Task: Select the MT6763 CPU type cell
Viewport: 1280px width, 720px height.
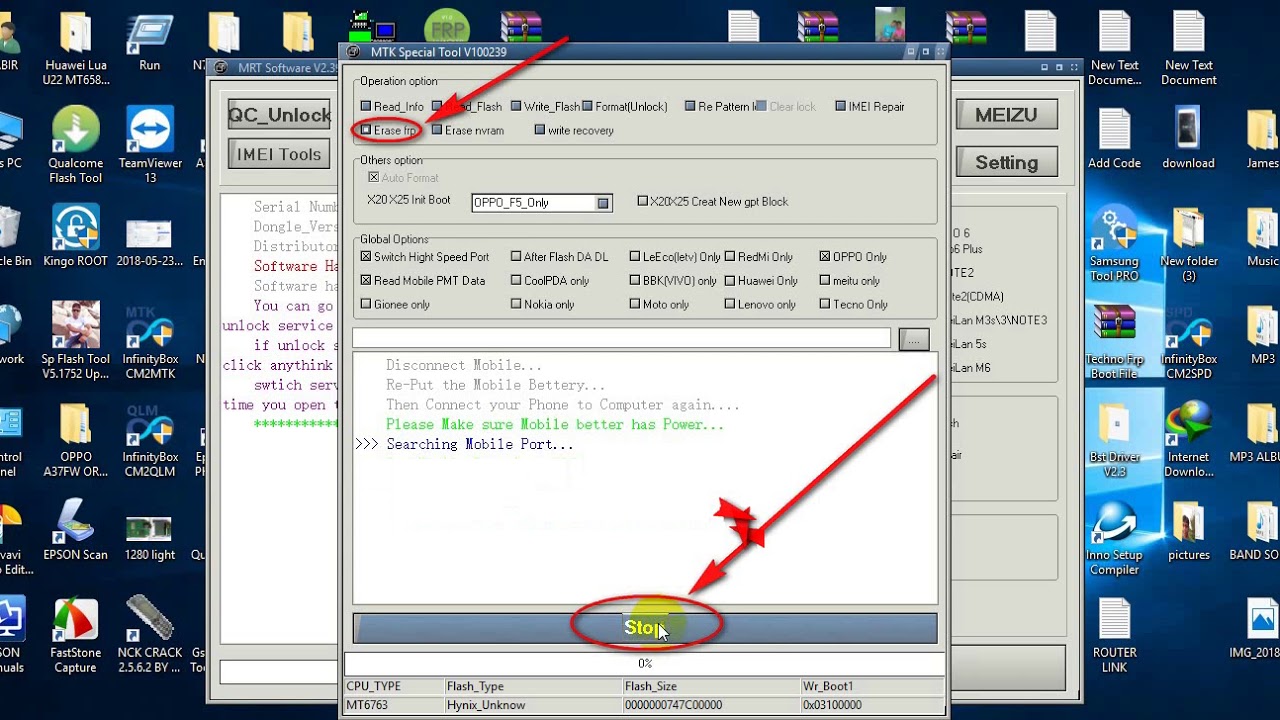Action: (394, 705)
